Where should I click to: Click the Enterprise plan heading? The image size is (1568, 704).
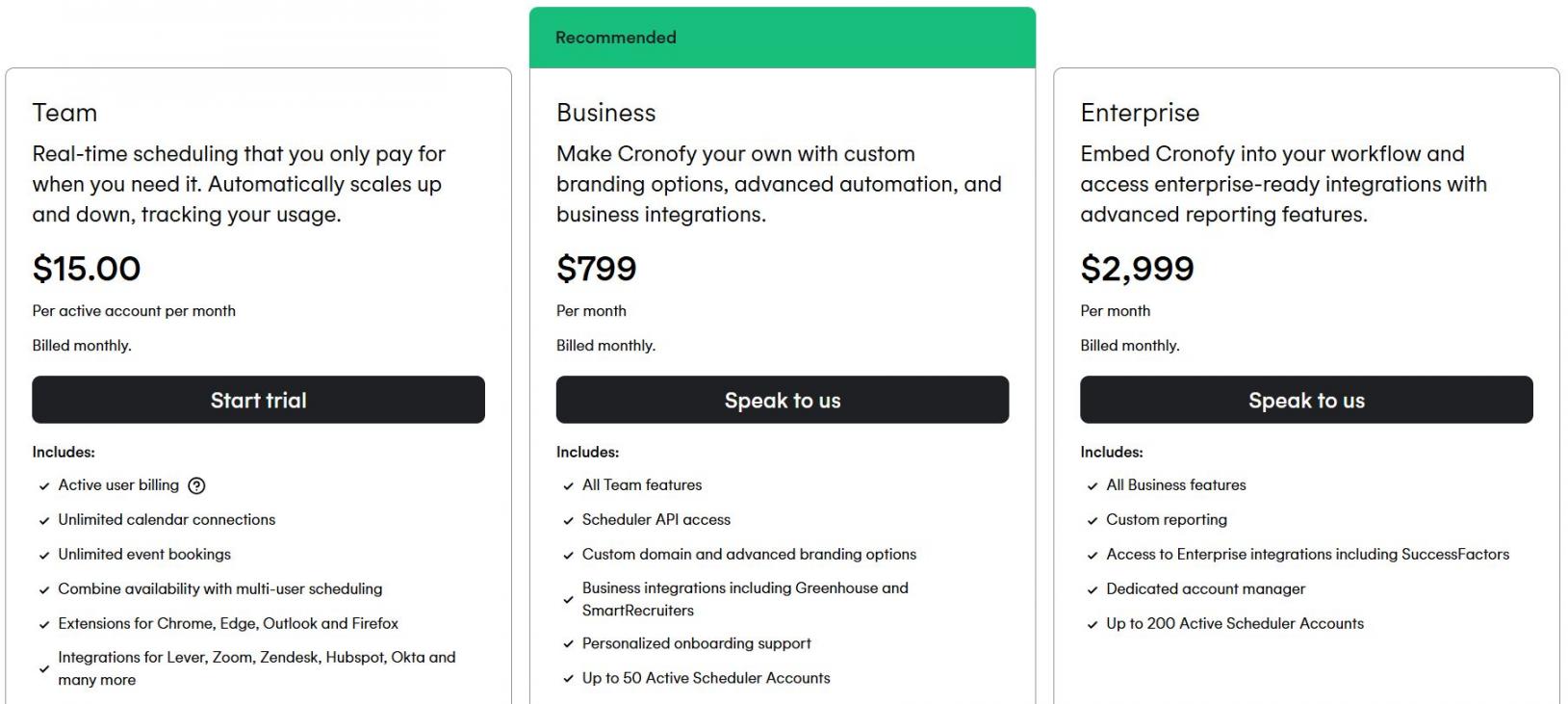tap(1140, 113)
